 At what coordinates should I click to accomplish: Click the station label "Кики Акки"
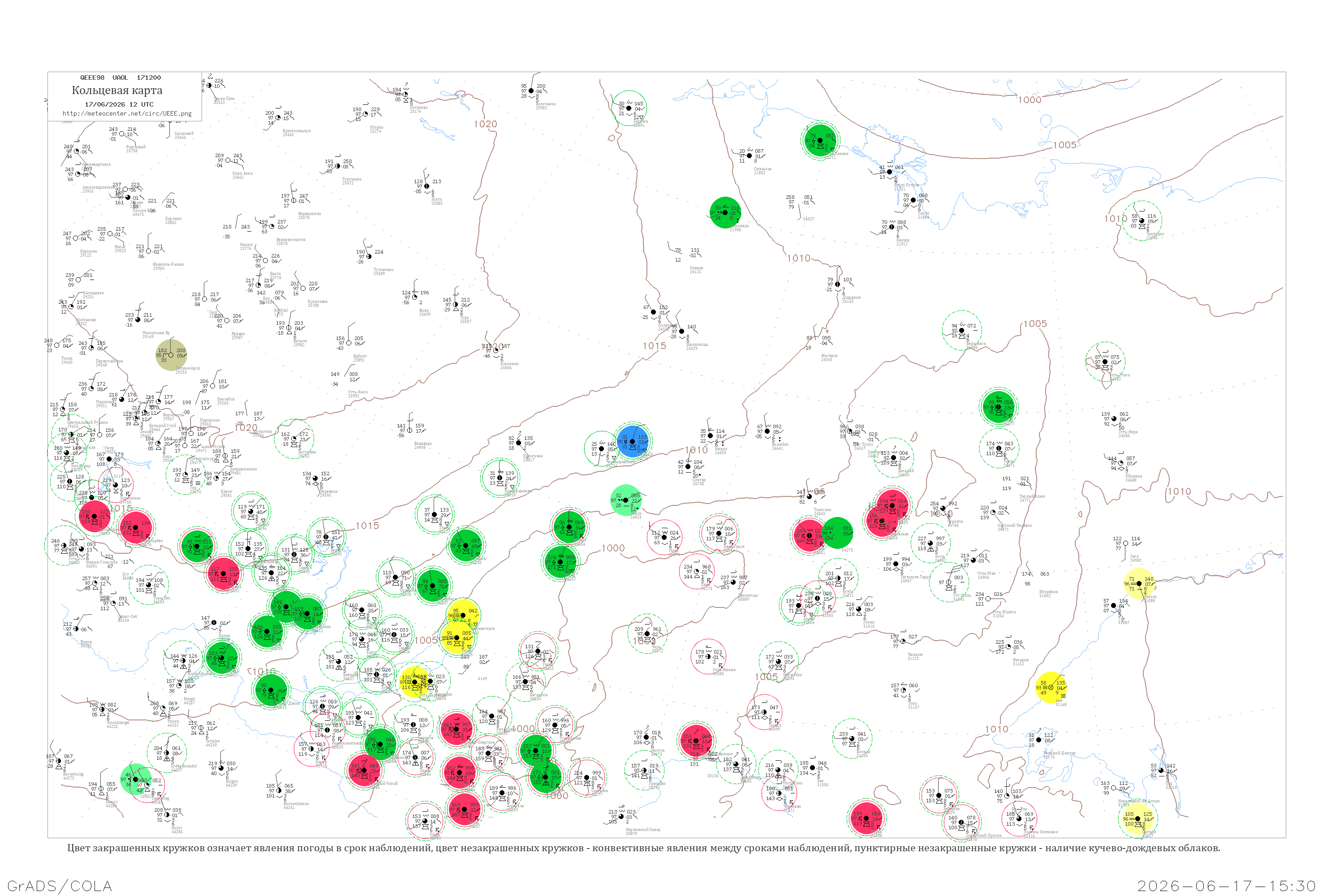point(242,173)
